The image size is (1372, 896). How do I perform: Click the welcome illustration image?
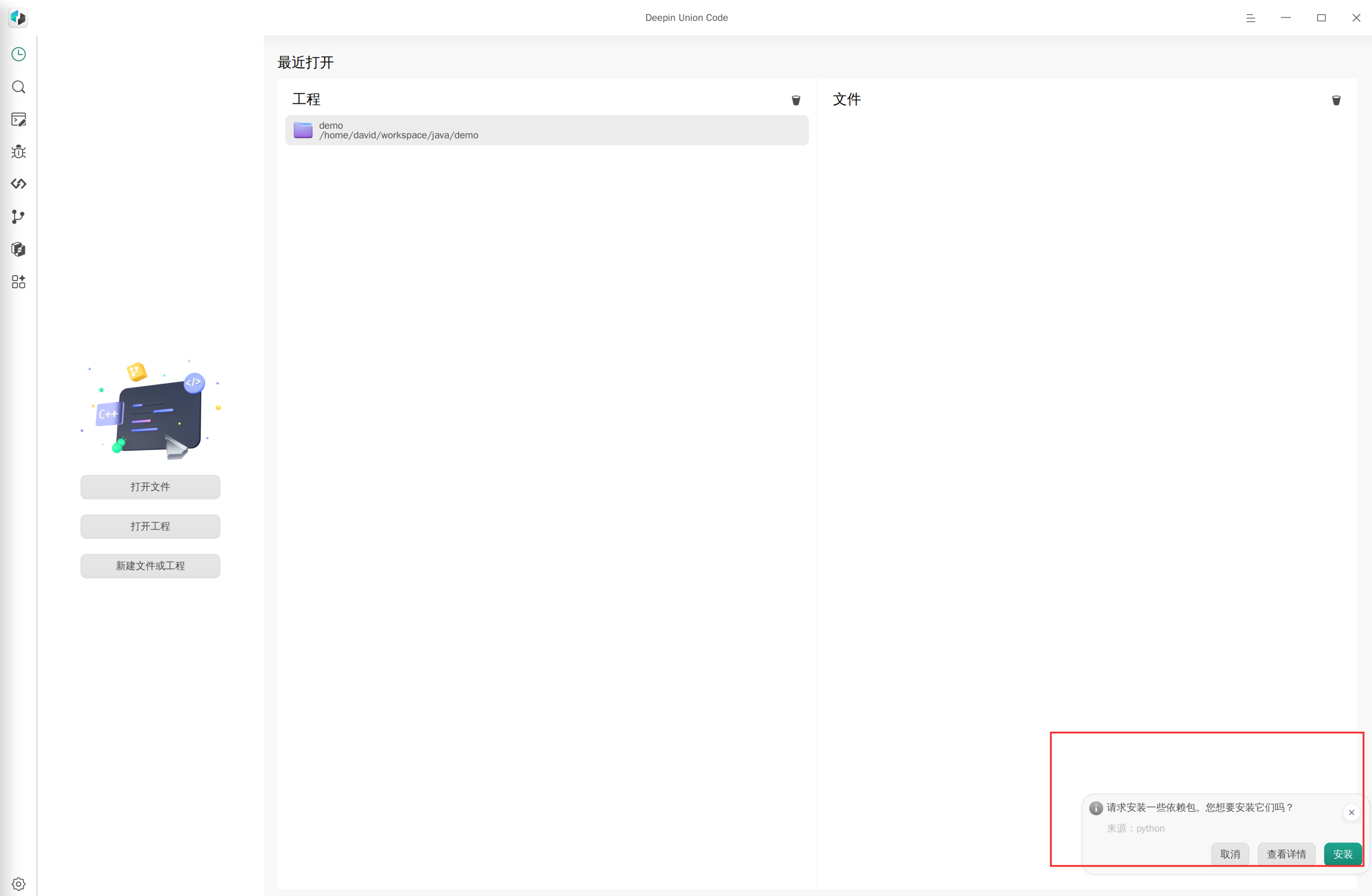(x=150, y=409)
